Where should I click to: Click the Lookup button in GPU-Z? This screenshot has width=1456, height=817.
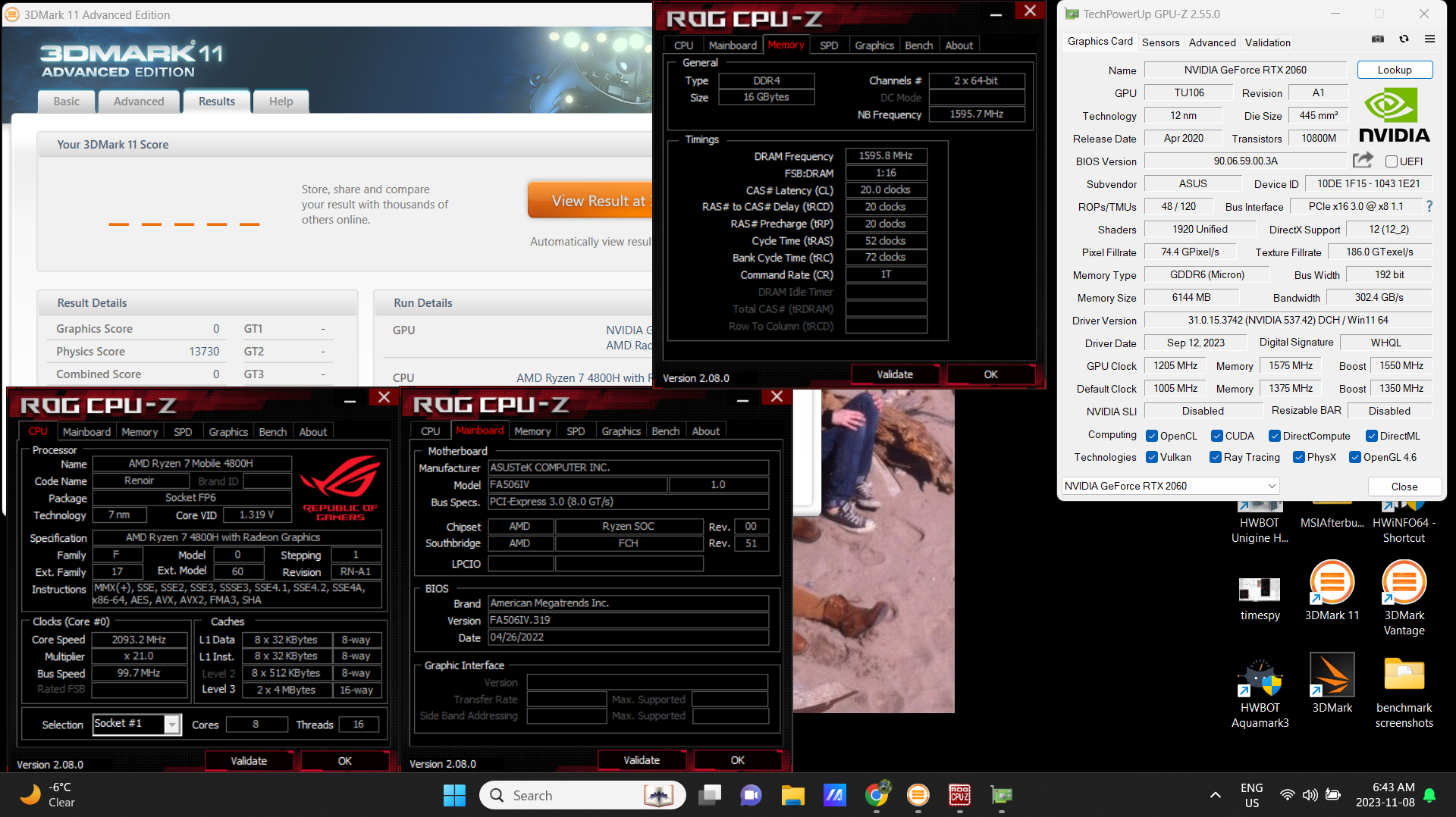pyautogui.click(x=1395, y=70)
